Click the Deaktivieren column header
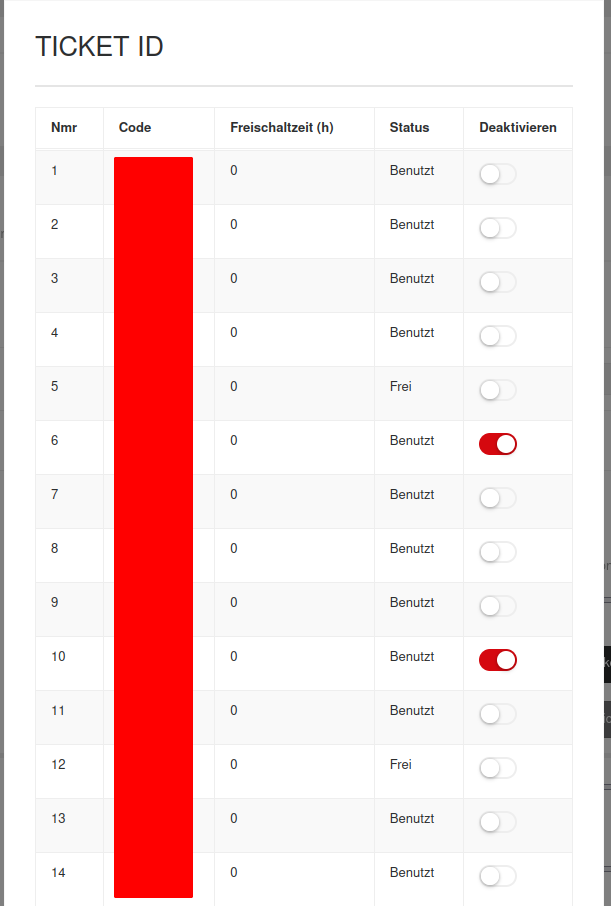This screenshot has height=906, width=611. click(517, 128)
